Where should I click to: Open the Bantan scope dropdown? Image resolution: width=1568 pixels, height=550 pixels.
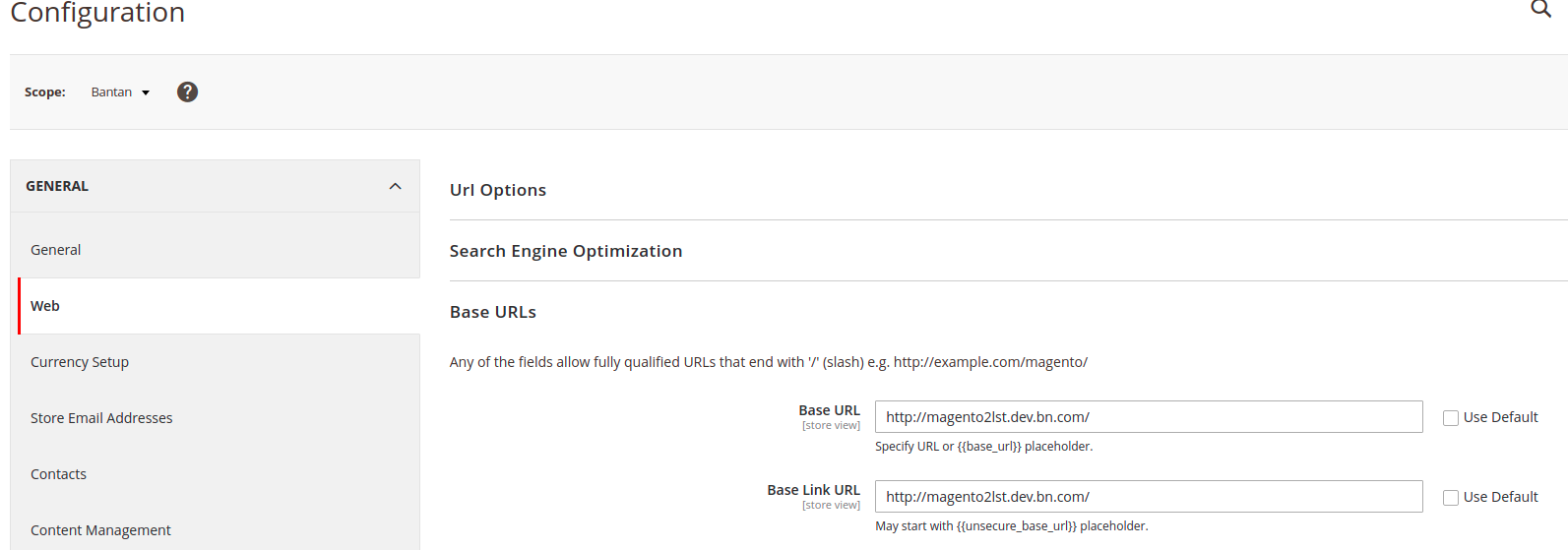click(x=120, y=92)
